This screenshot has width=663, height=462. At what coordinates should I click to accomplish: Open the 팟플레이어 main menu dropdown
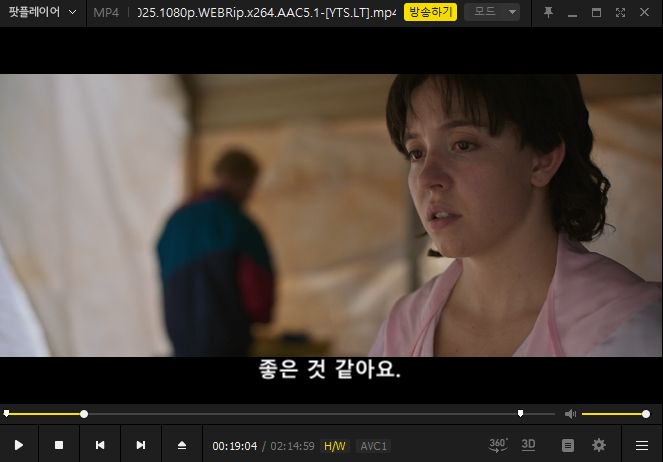click(x=42, y=12)
